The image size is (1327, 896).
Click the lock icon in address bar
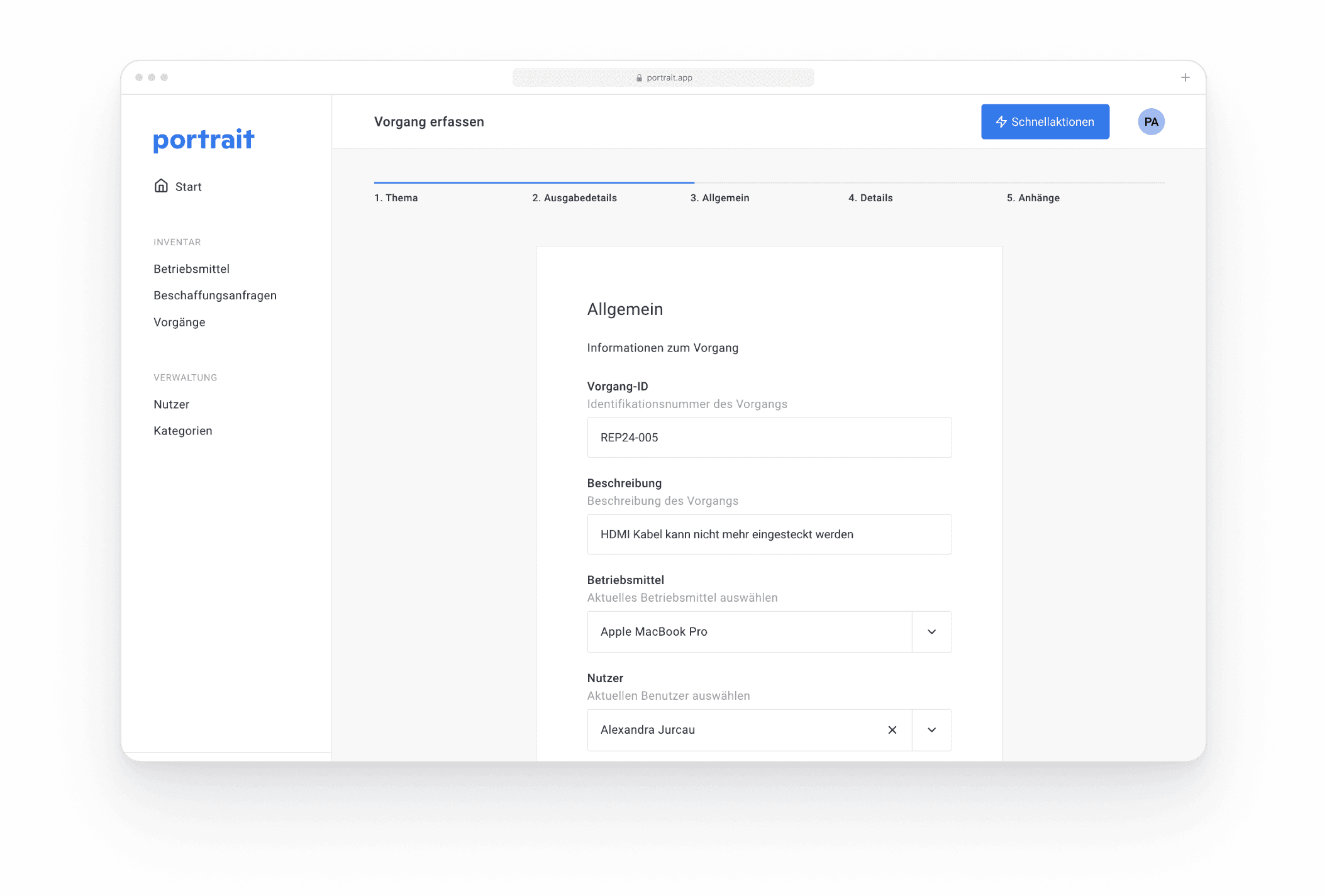click(x=638, y=78)
